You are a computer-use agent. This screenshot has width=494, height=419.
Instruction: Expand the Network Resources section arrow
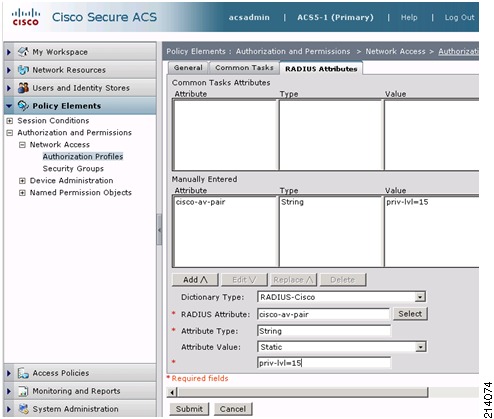[9, 70]
